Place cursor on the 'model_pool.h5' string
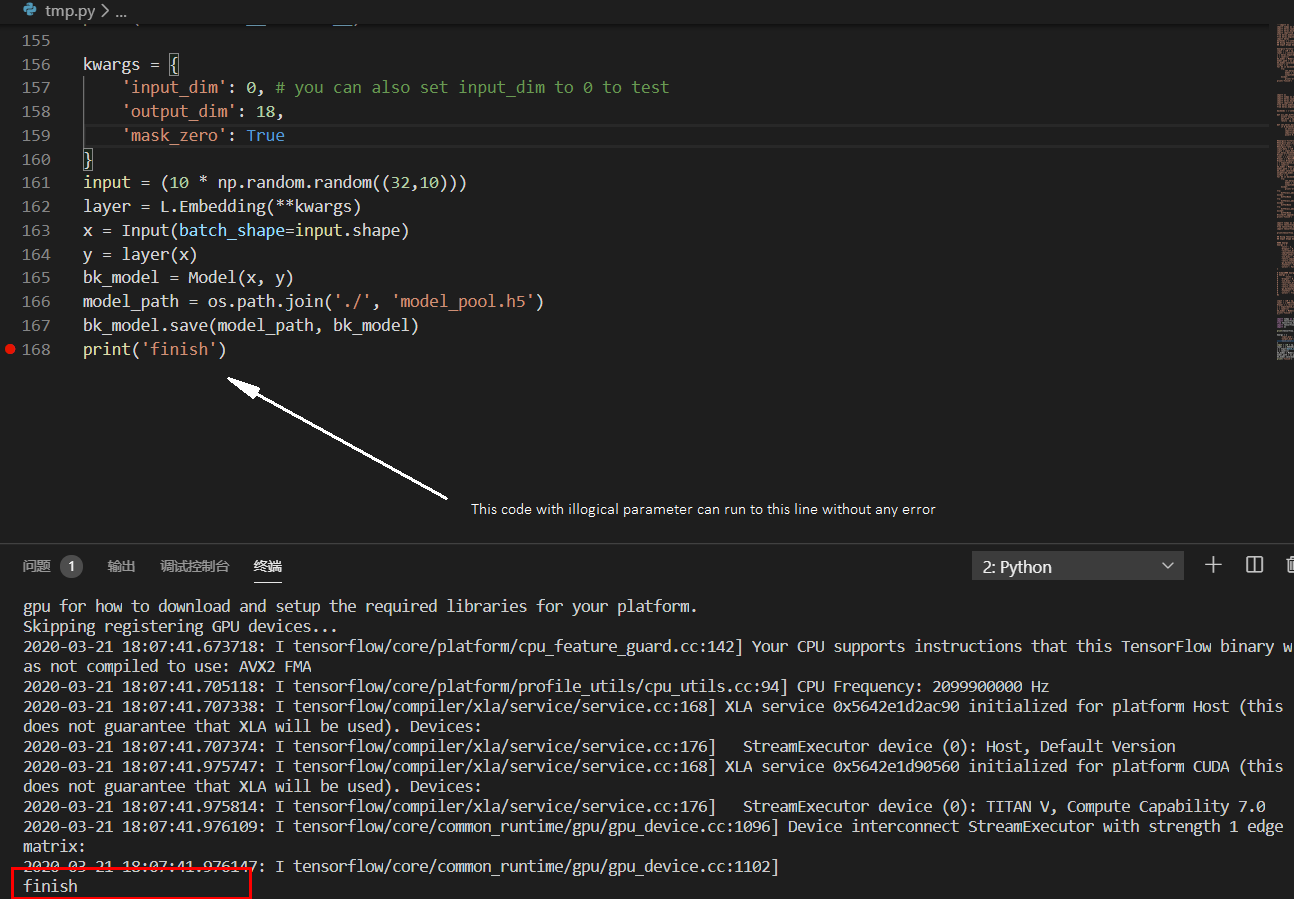 pos(462,301)
